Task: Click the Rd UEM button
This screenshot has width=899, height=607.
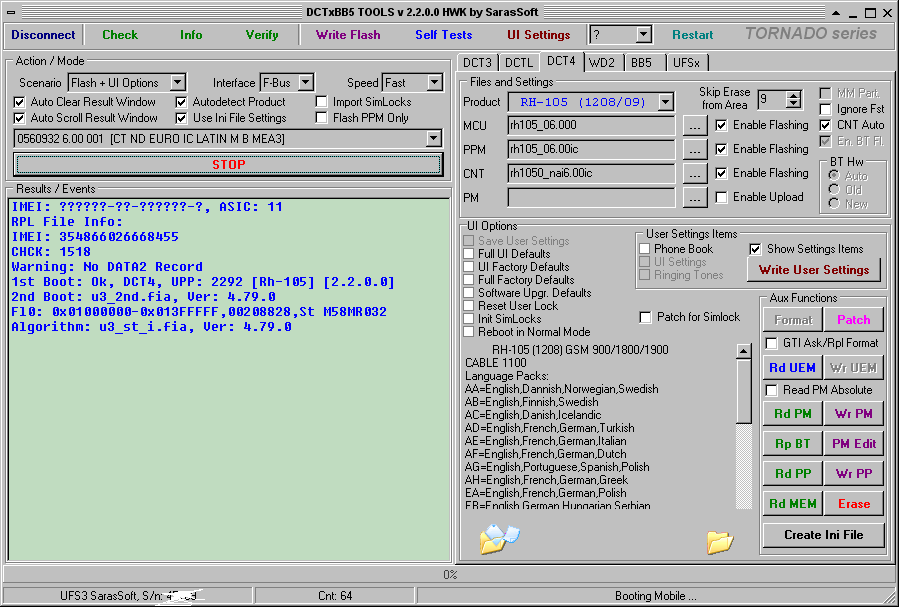Action: 792,367
